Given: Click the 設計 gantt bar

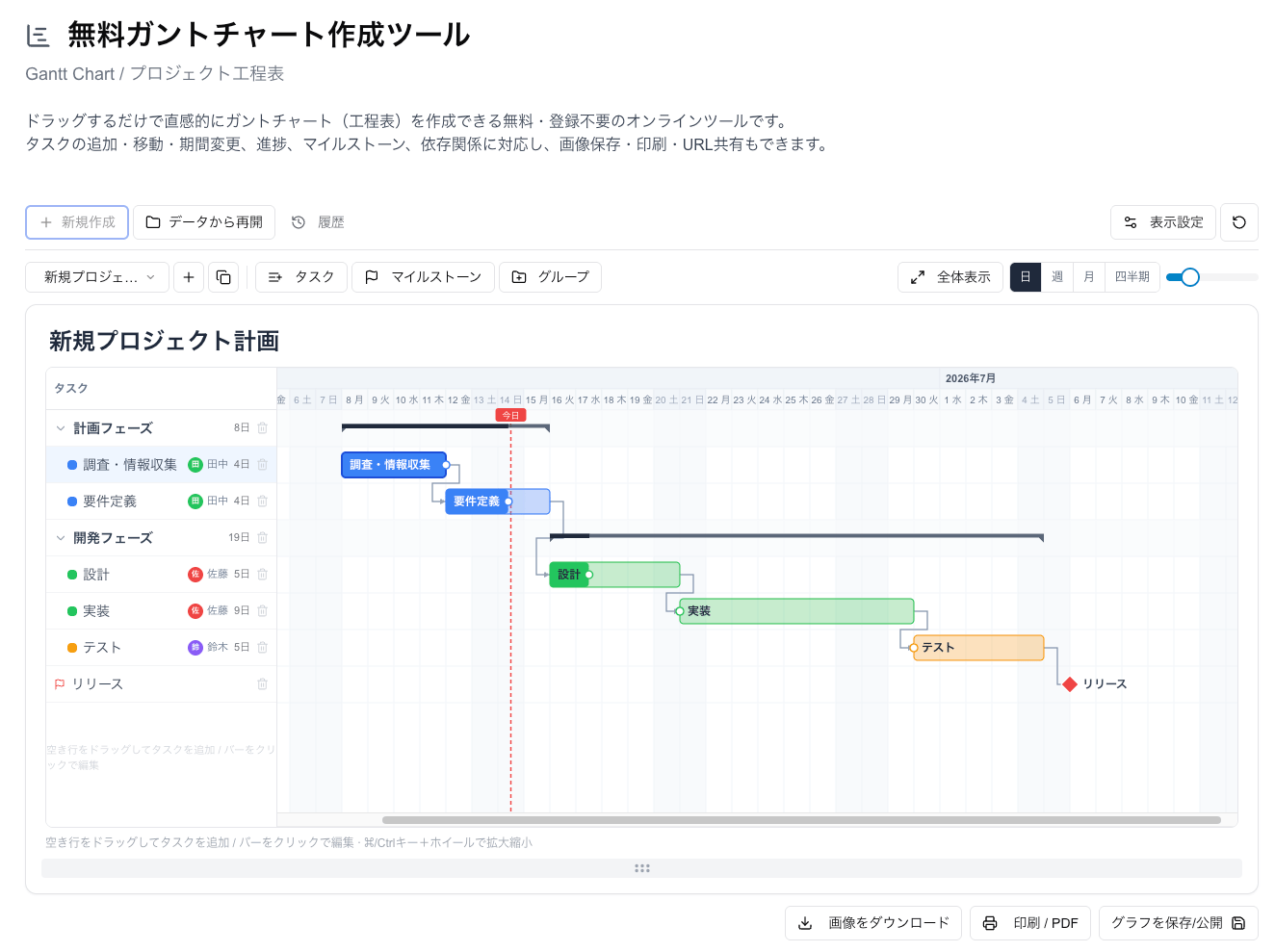Looking at the screenshot, I should (614, 575).
